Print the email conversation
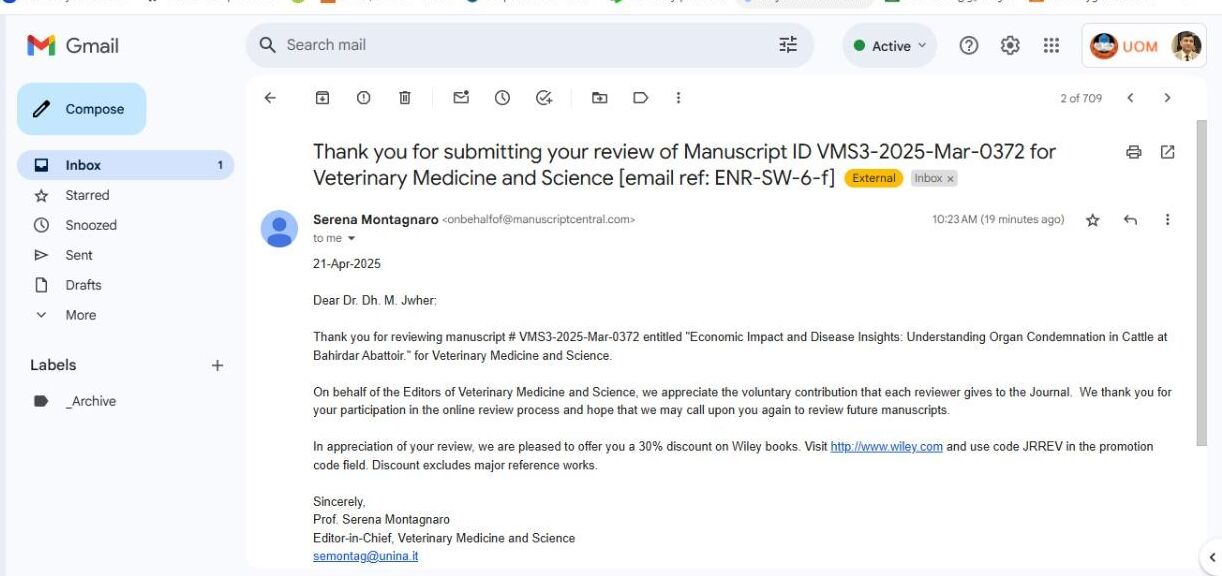Viewport: 1222px width, 576px height. pyautogui.click(x=1133, y=152)
